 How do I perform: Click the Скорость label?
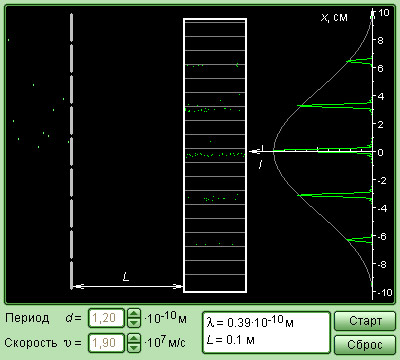30,343
